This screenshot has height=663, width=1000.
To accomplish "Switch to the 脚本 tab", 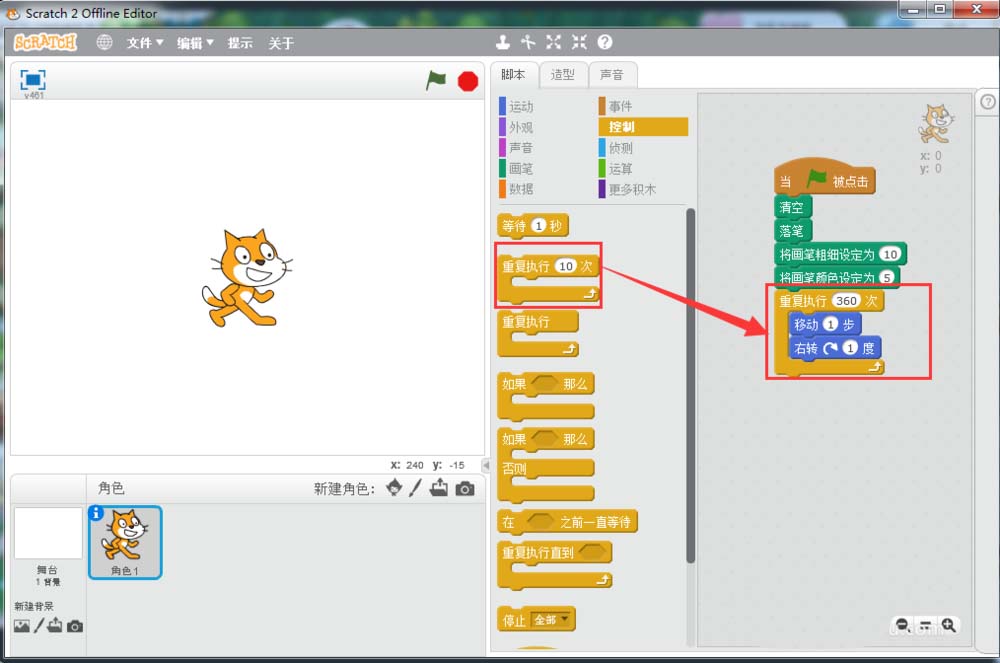I will click(513, 75).
